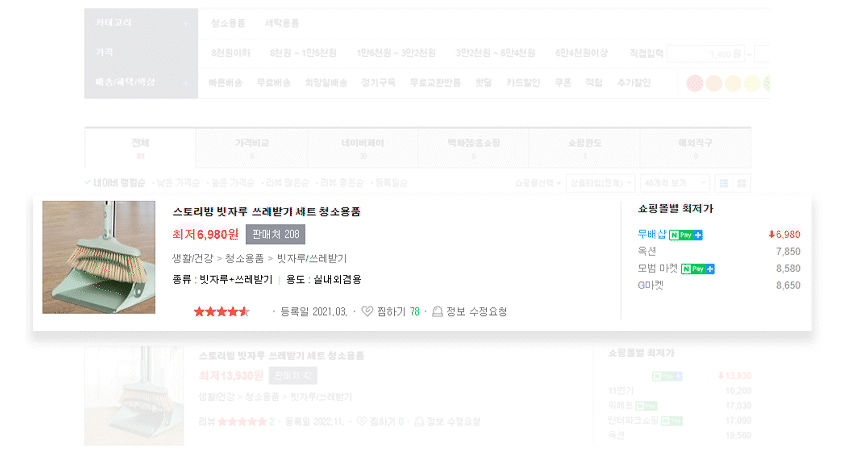Image resolution: width=860 pixels, height=460 pixels.
Task: Select the 6만4천원이상 price range
Action: [x=581, y=53]
